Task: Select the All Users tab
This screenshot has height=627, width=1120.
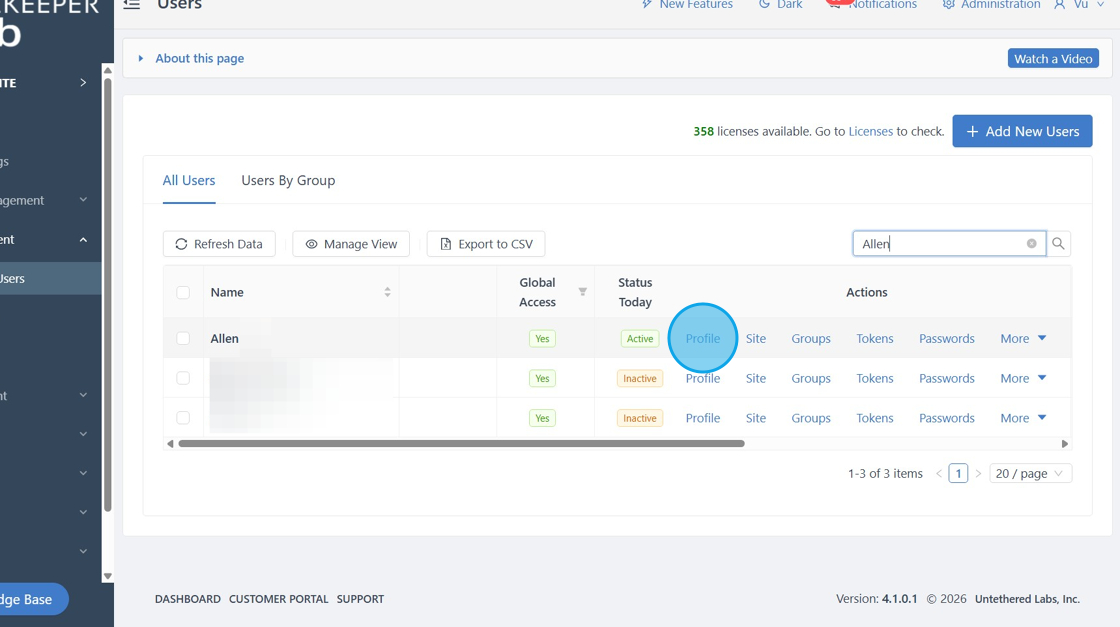Action: pyautogui.click(x=189, y=181)
